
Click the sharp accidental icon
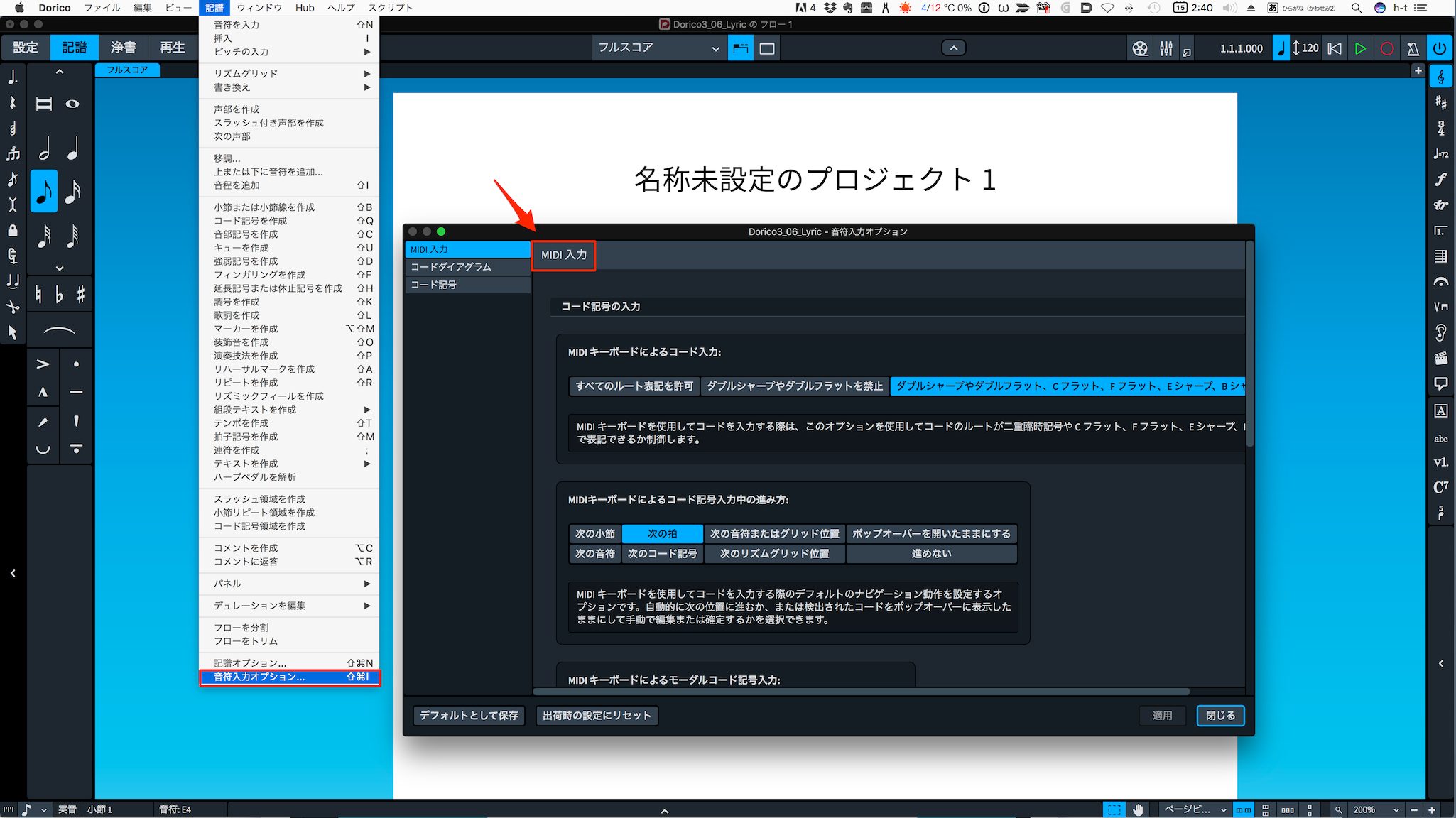click(80, 294)
